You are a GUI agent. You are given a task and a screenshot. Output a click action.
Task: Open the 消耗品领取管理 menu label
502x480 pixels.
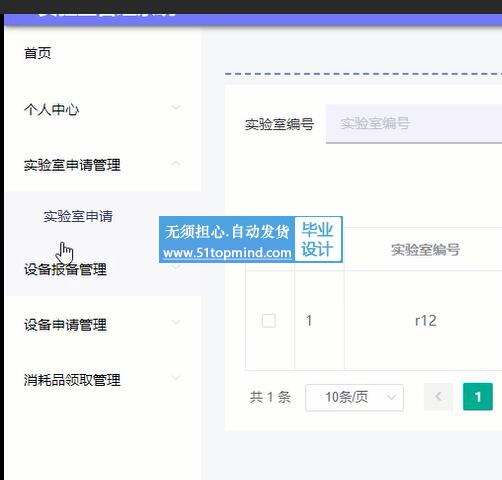[72, 380]
